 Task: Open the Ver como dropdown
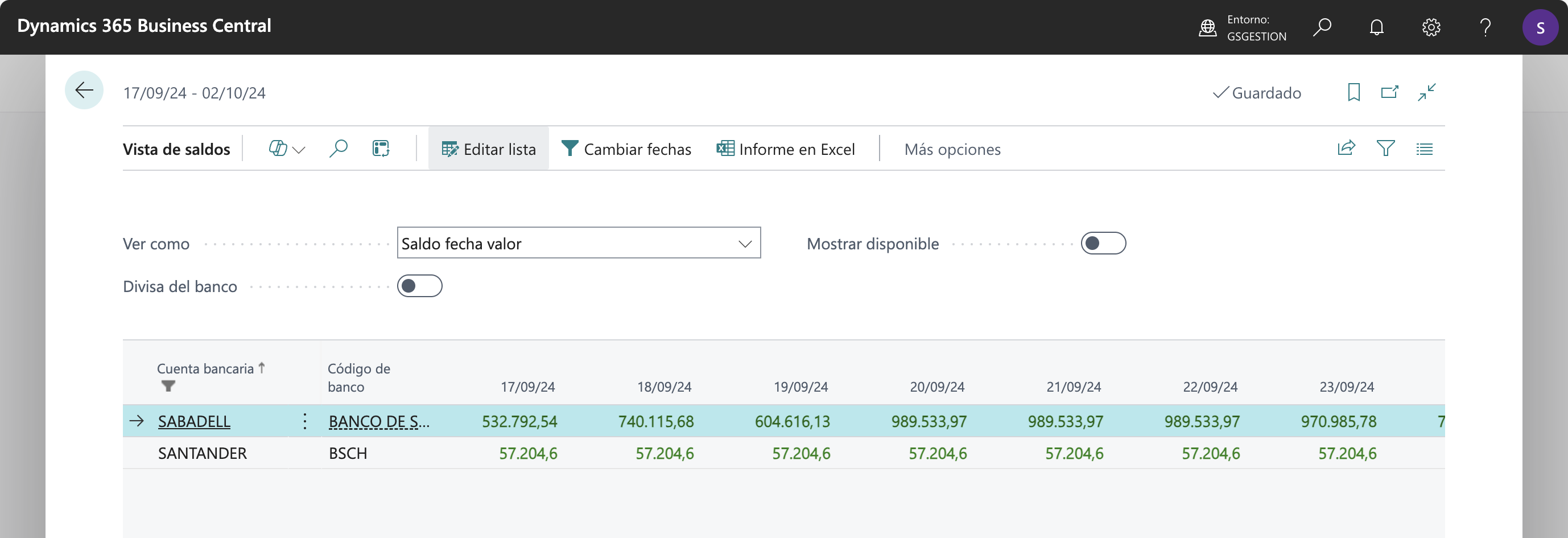pyautogui.click(x=579, y=243)
